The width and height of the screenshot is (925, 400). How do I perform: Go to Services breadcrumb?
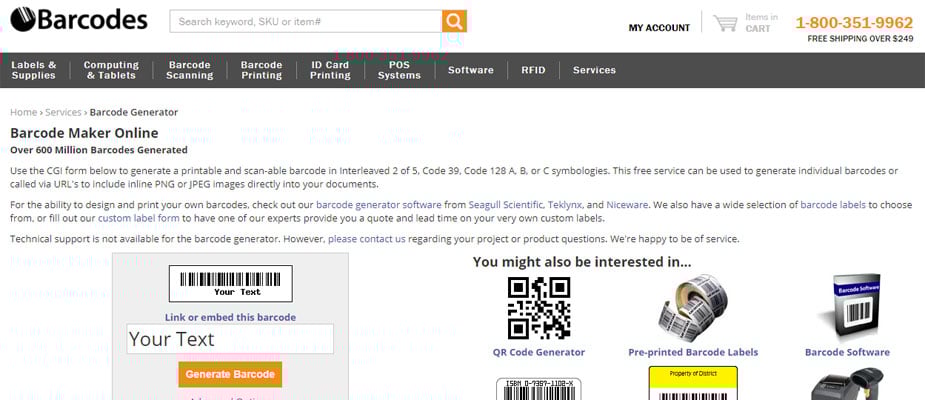click(63, 112)
